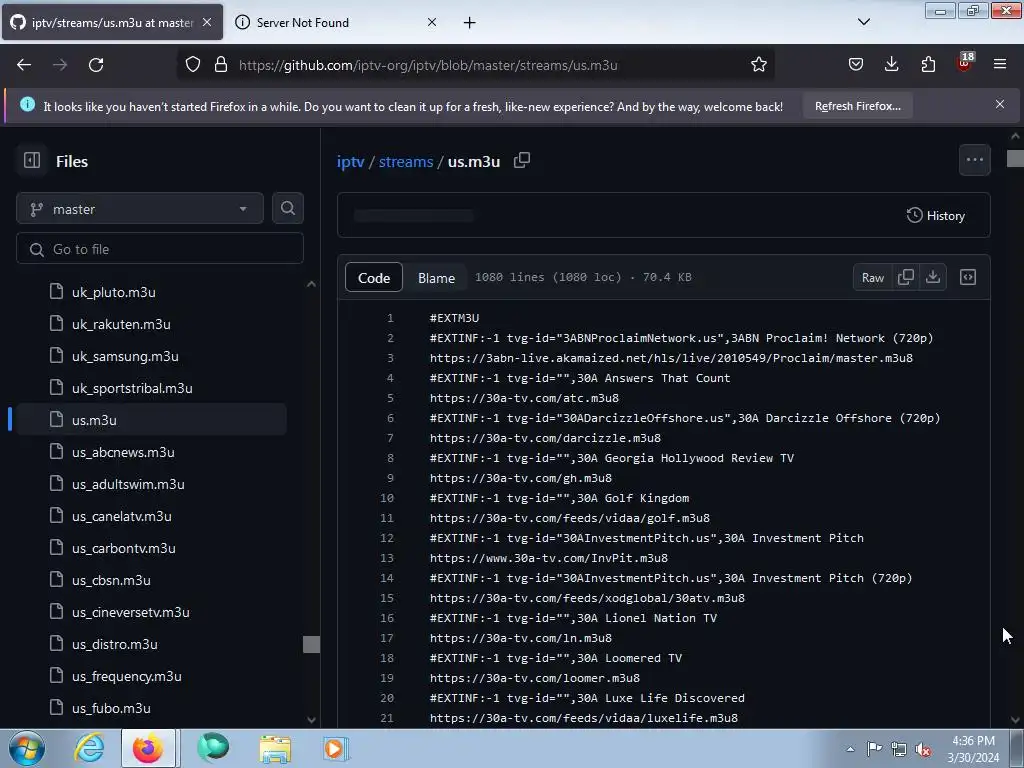List all tabs with the chevron
This screenshot has height=768, width=1024.
863,22
